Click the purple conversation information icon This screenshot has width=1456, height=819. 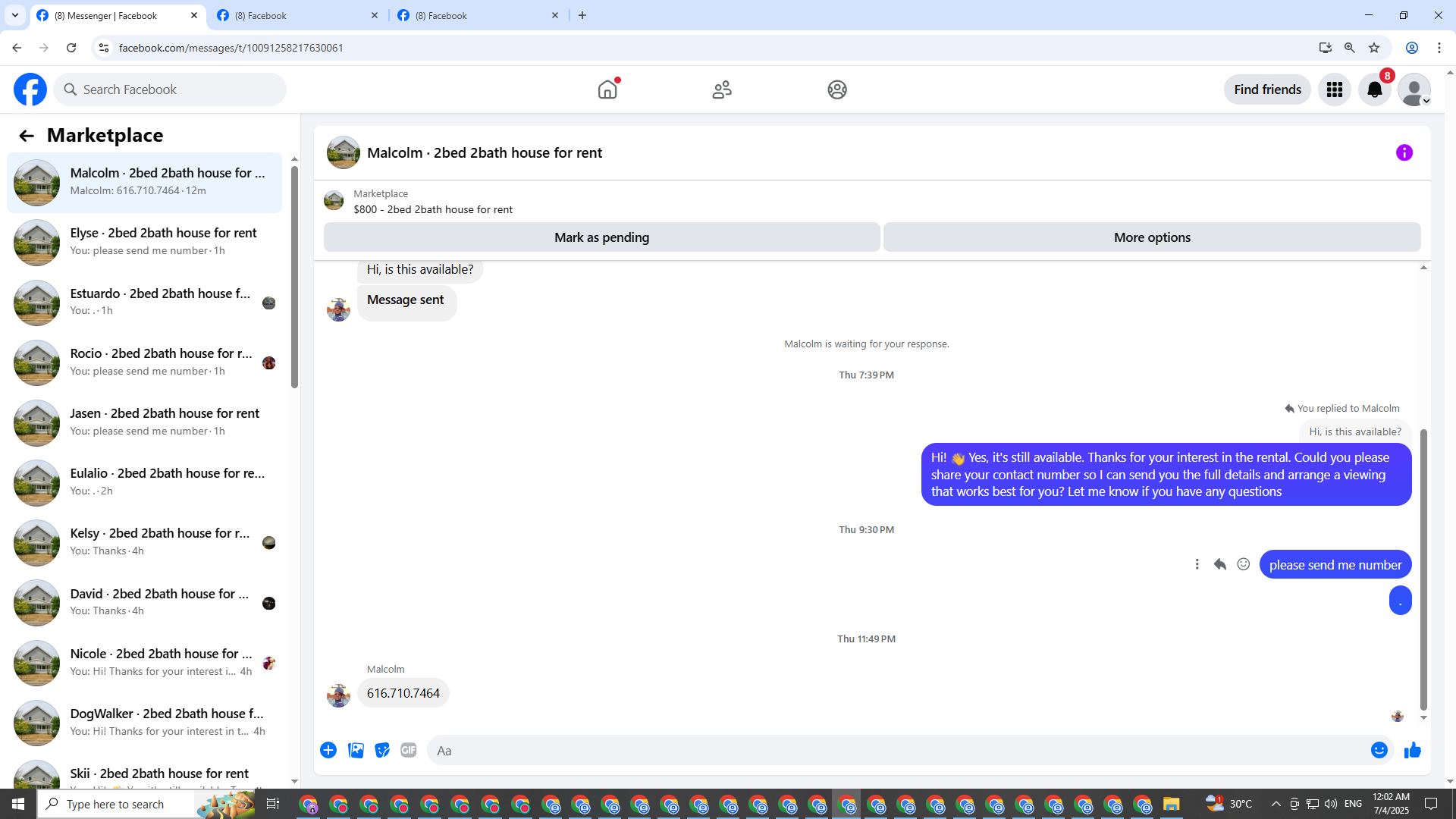(1404, 152)
